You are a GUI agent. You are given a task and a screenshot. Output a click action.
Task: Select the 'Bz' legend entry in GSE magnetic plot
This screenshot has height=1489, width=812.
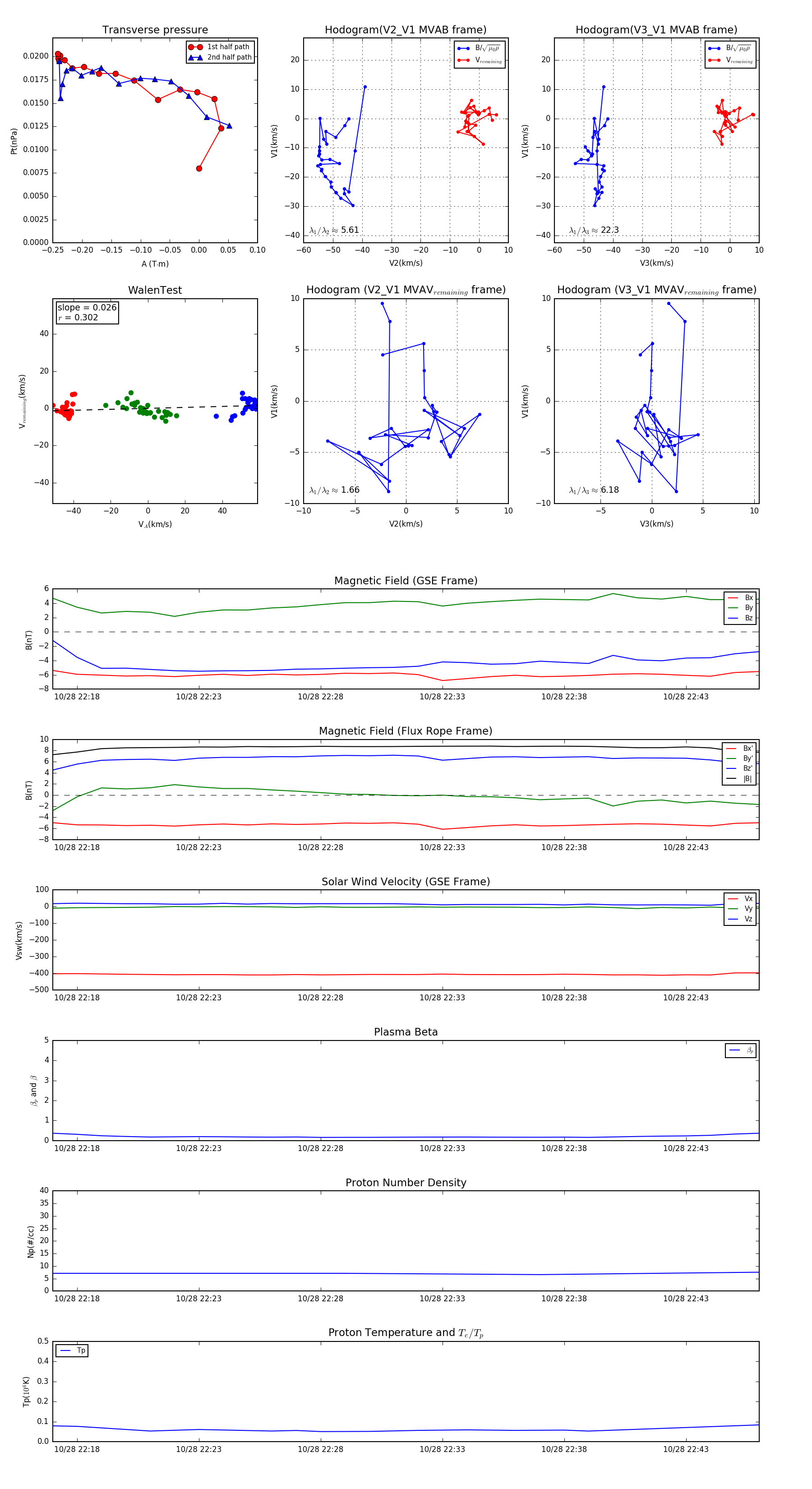[740, 618]
